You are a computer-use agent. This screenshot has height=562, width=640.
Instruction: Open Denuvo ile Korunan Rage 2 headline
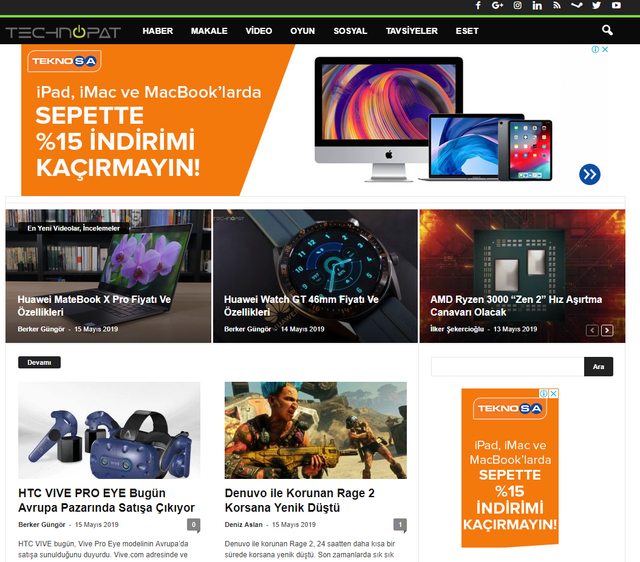(300, 500)
